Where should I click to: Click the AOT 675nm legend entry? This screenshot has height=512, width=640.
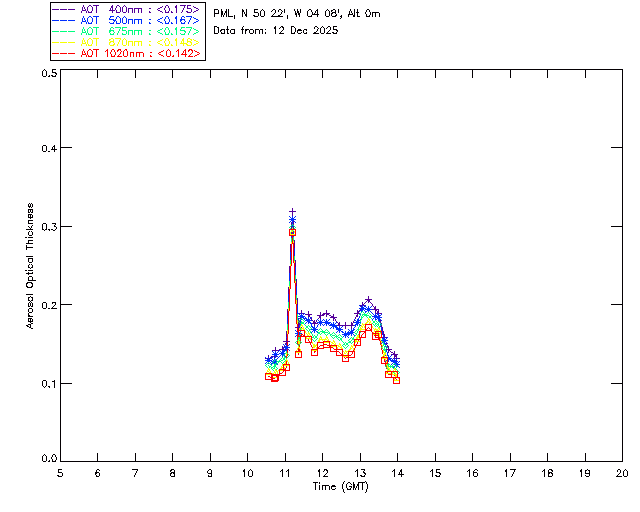[128, 31]
